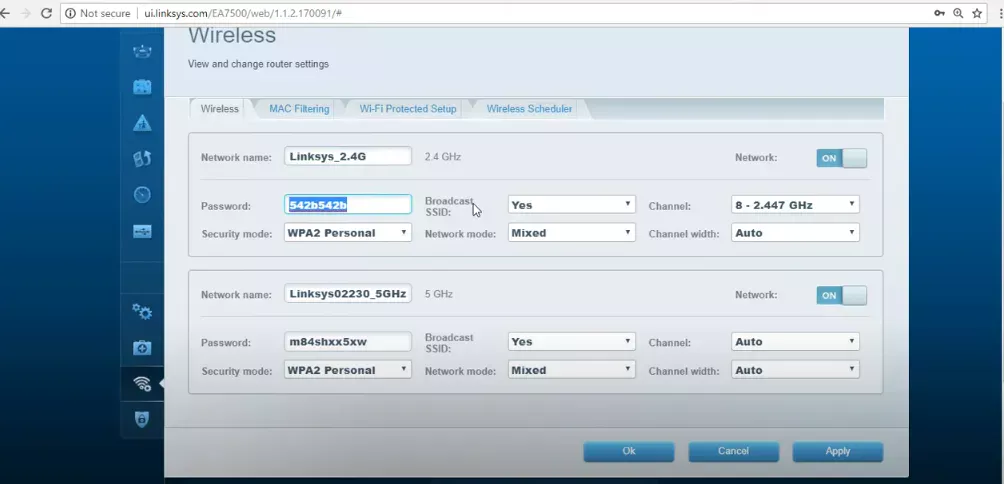1004x484 pixels.
Task: Click the 5 GHz band label
Action: click(x=439, y=294)
